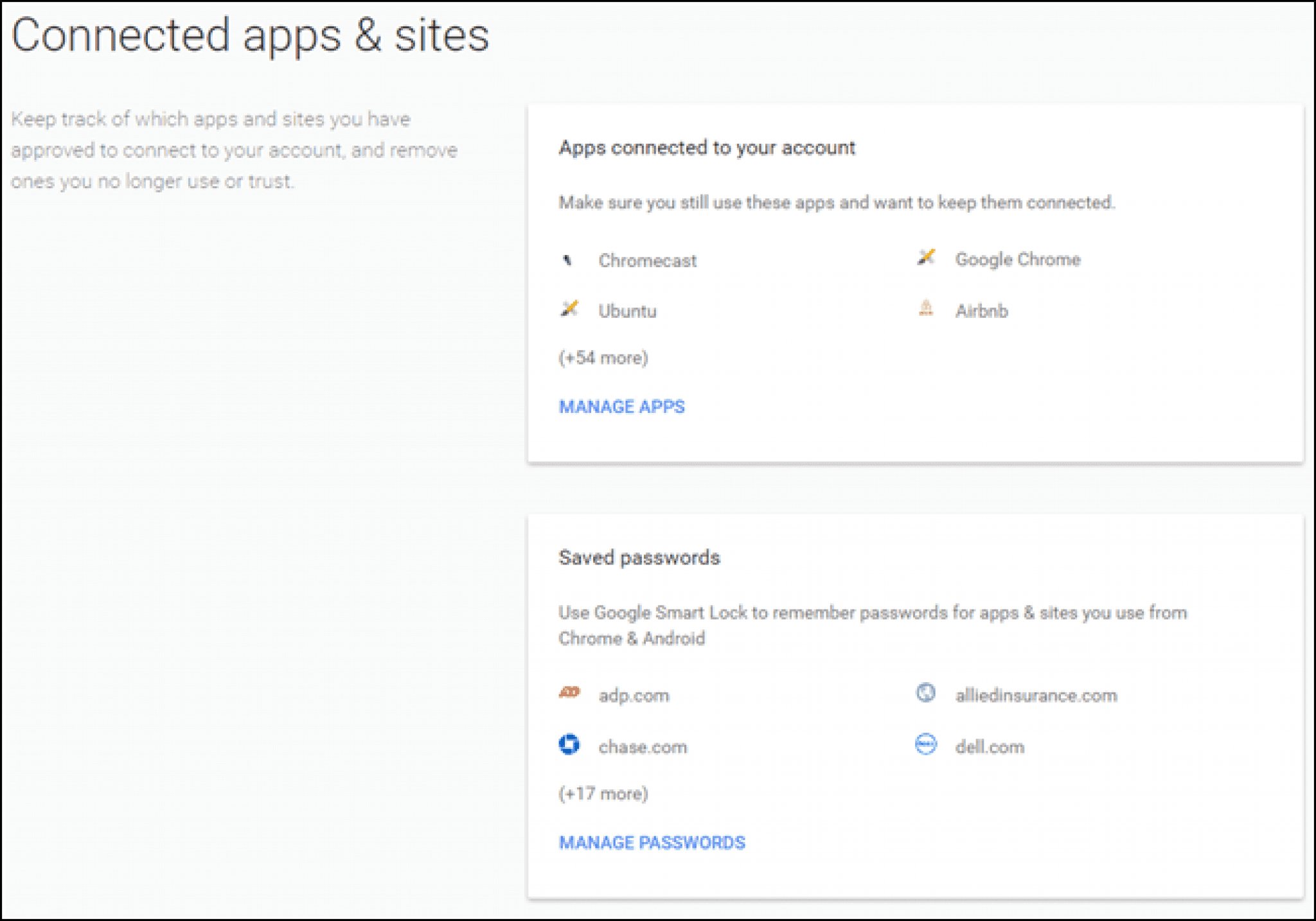
Task: Click the adp.com saved password entry
Action: click(x=634, y=696)
